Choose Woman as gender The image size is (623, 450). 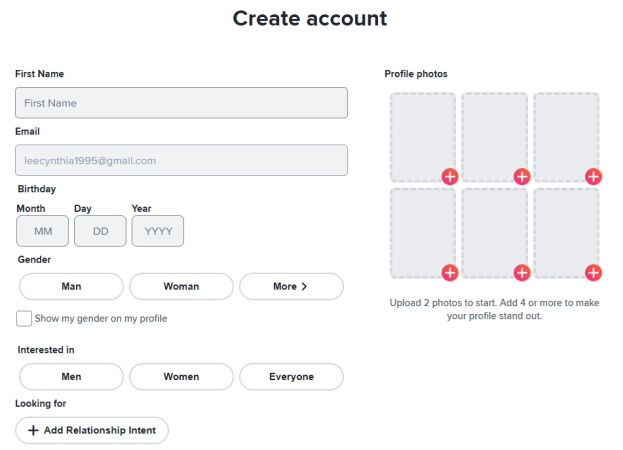click(x=181, y=286)
